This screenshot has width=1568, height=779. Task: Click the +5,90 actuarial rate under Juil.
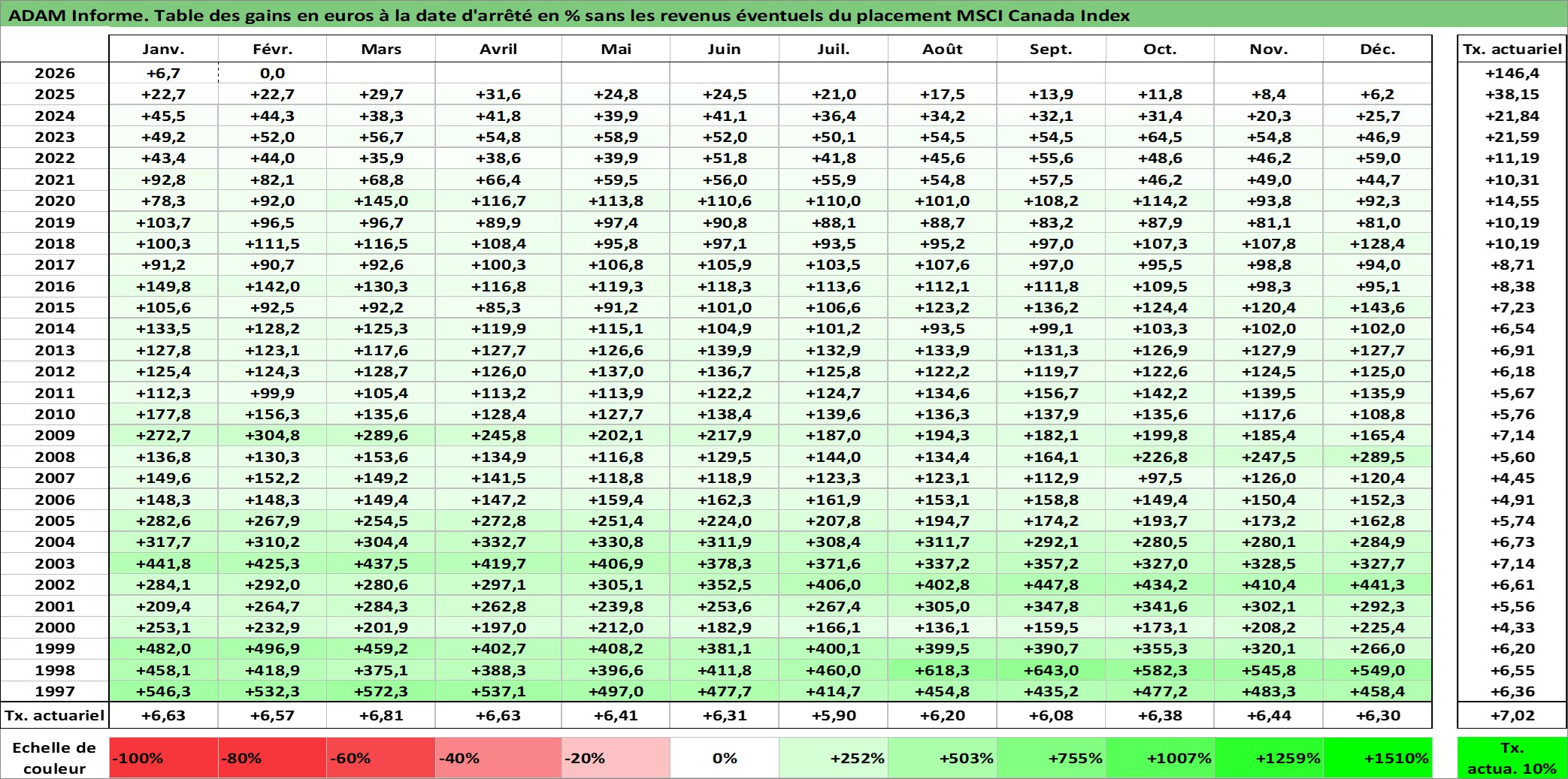click(x=834, y=715)
